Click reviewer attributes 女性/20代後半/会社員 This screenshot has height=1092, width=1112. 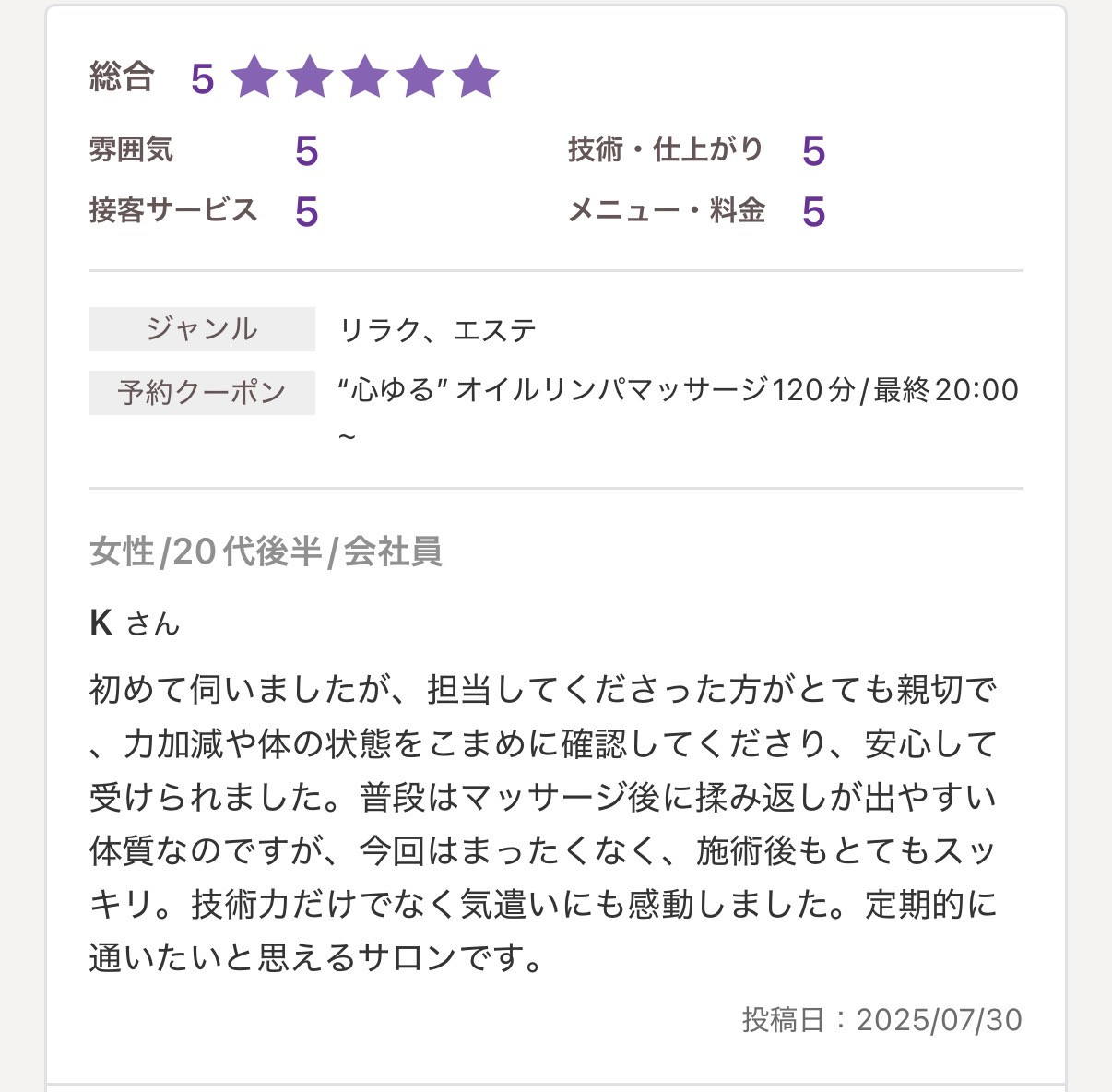tap(266, 552)
